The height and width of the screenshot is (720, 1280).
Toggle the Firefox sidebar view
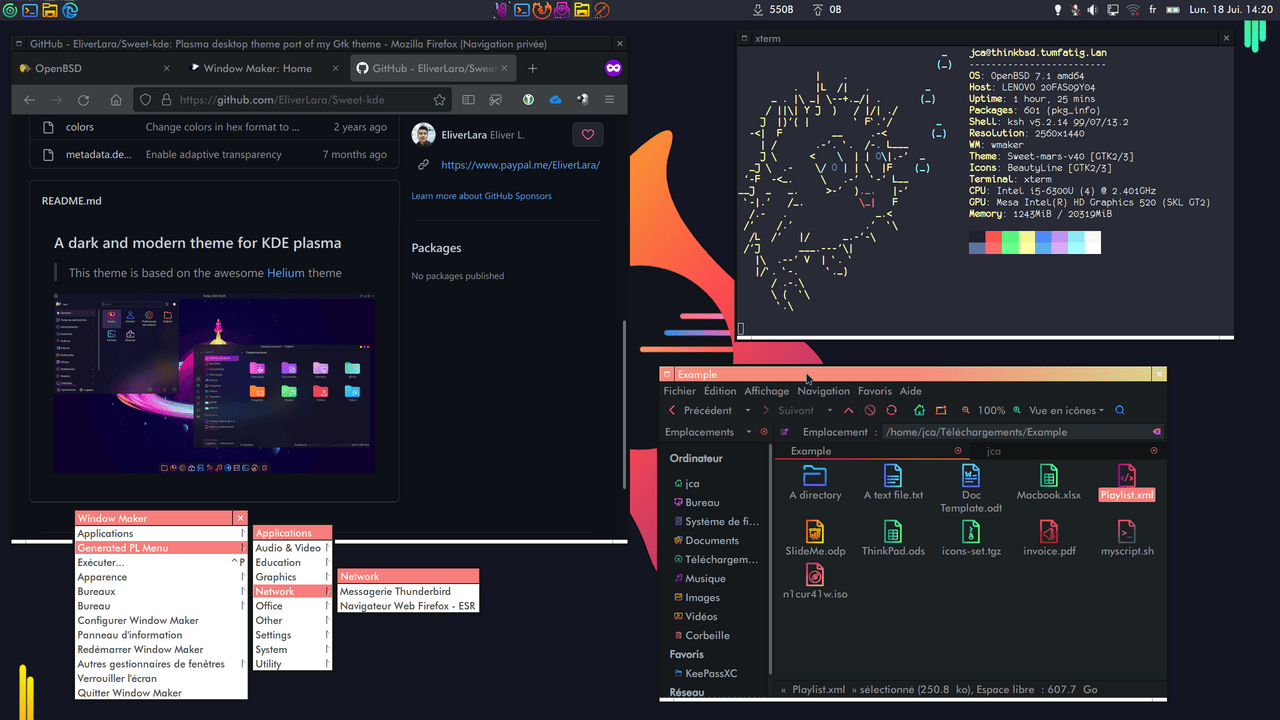pyautogui.click(x=468, y=100)
